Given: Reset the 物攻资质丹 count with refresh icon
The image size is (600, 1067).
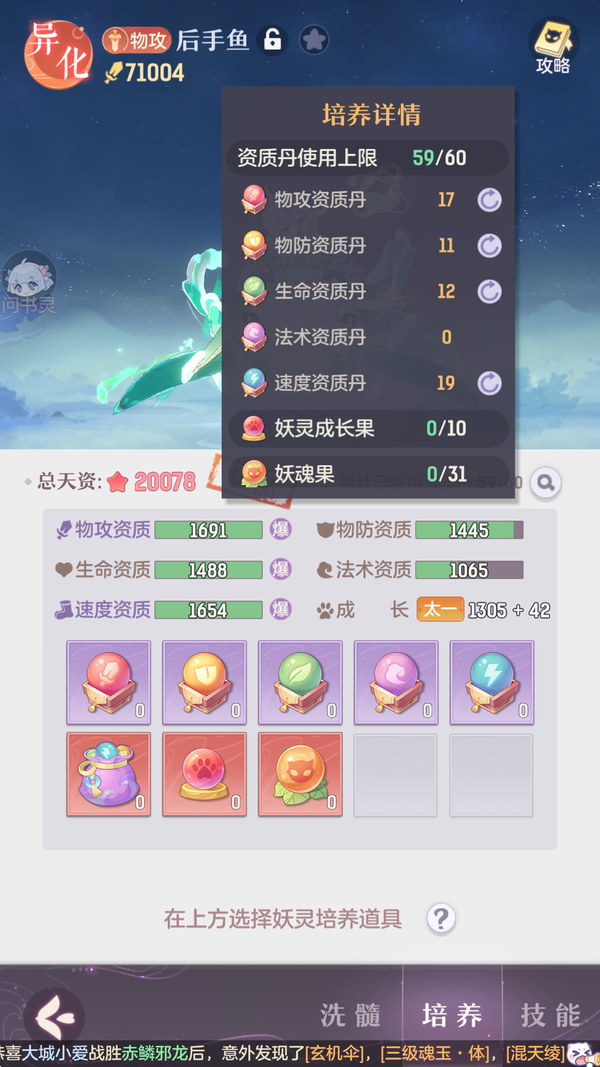Looking at the screenshot, I should (488, 200).
